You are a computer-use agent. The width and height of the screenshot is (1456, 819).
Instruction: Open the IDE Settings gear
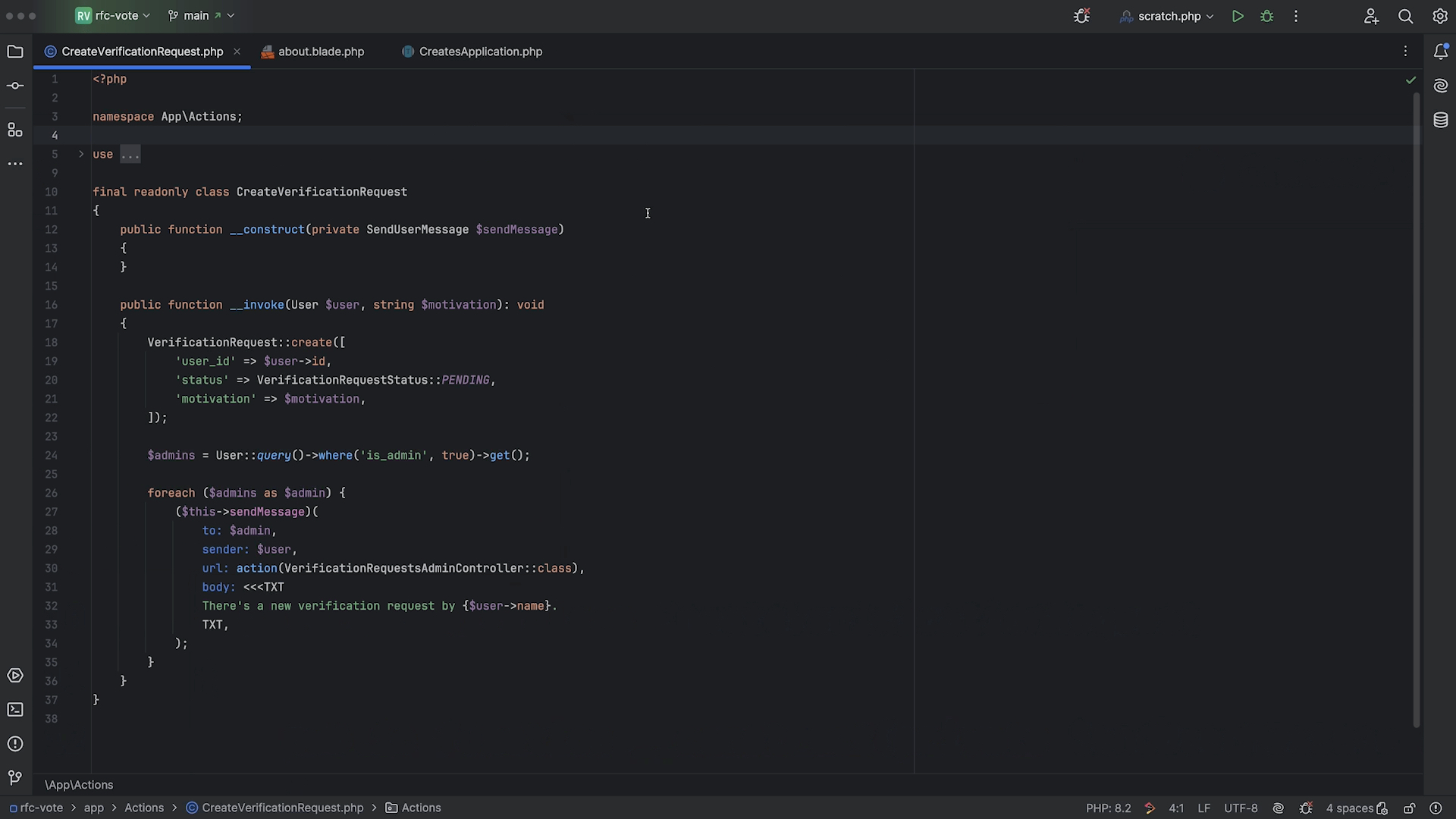[1440, 16]
